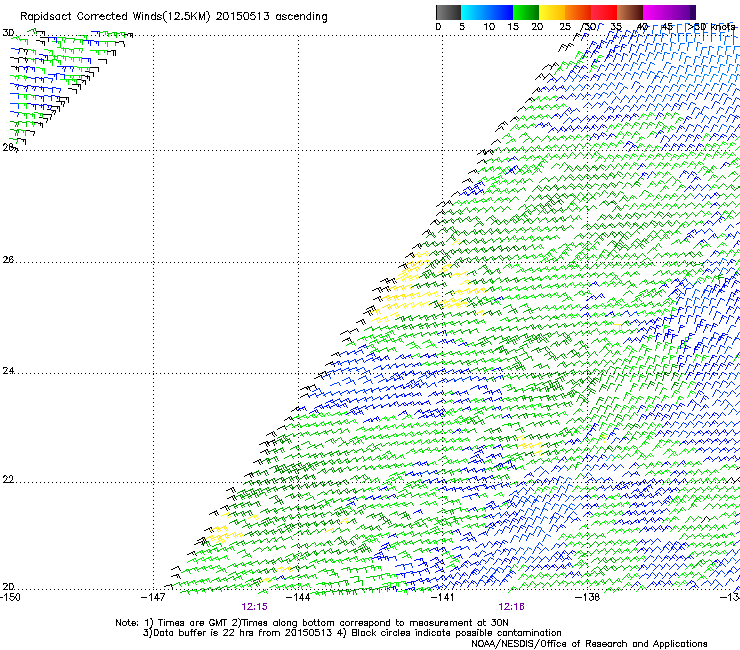Click the longitude label '-144'
Image resolution: width=740 pixels, height=650 pixels.
click(298, 597)
